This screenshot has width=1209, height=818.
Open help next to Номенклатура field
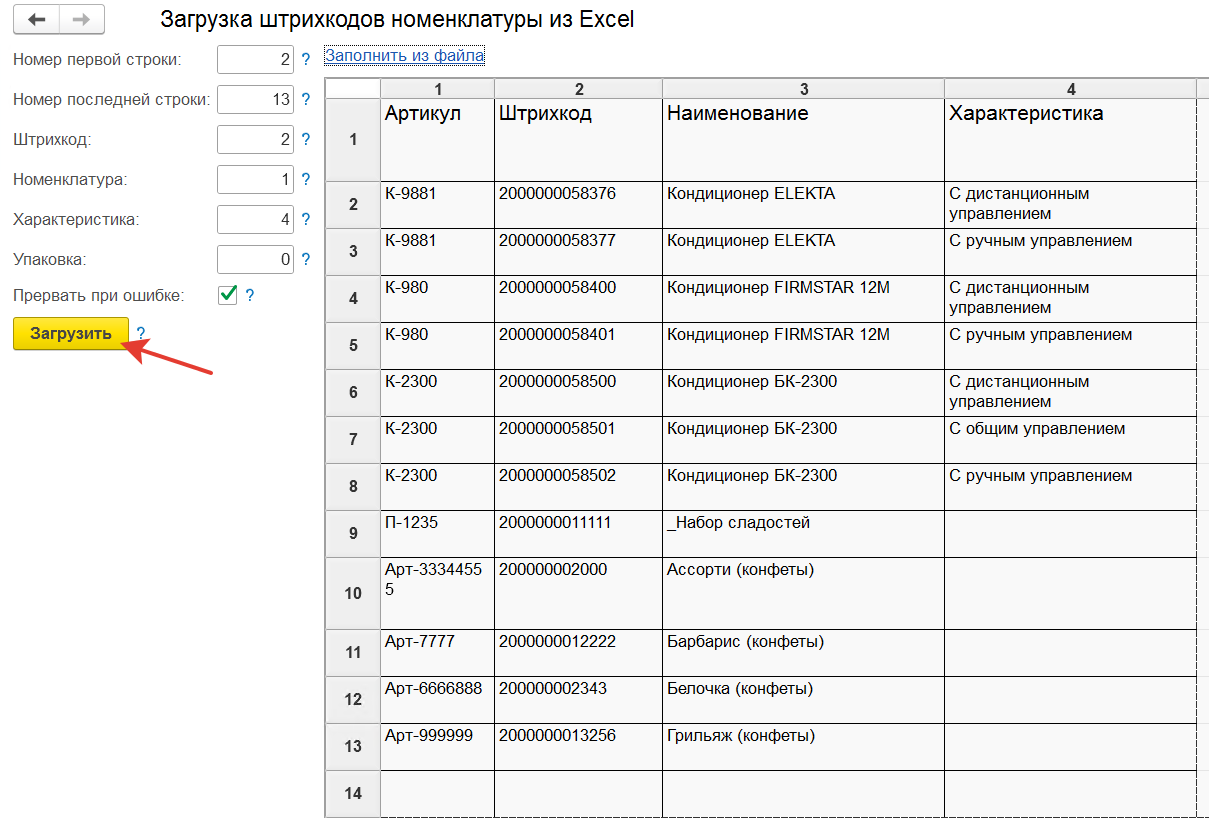[306, 180]
